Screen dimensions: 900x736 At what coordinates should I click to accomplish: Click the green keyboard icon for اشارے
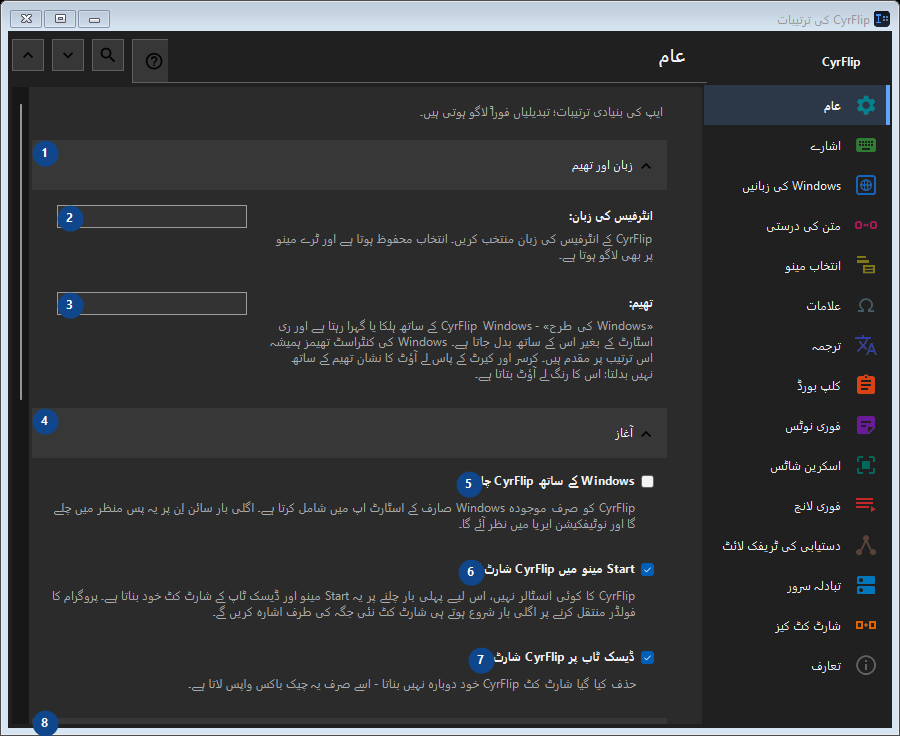point(866,145)
